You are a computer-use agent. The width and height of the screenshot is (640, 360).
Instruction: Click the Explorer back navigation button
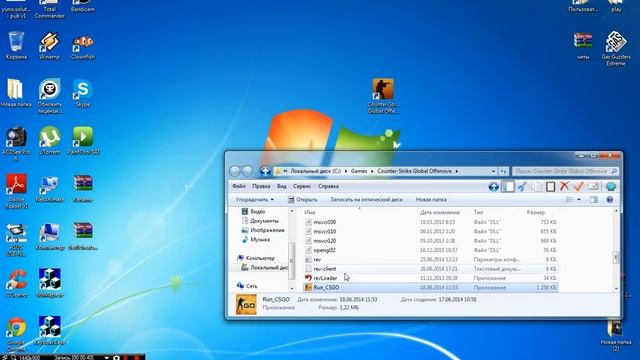coord(235,171)
